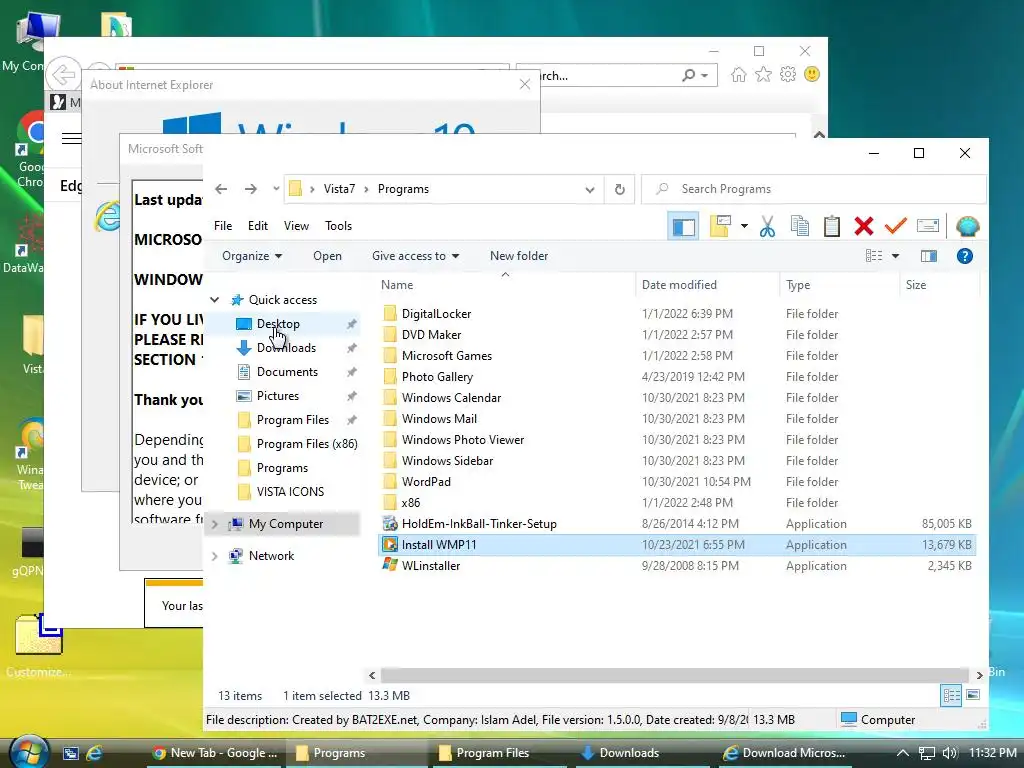Click the red X Delete toolbar icon
This screenshot has width=1024, height=768.
pos(863,227)
